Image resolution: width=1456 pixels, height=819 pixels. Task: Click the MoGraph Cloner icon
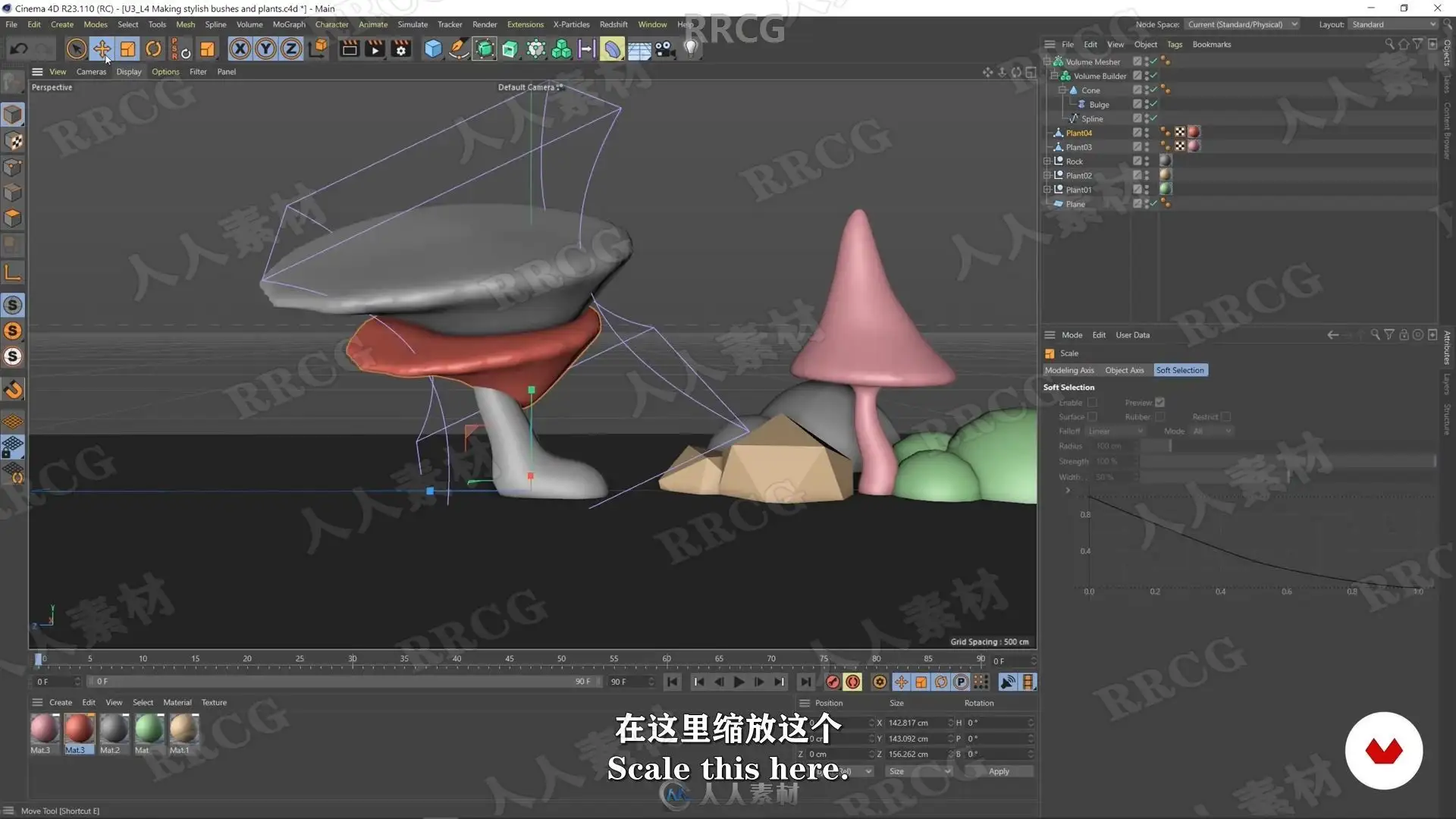(536, 49)
